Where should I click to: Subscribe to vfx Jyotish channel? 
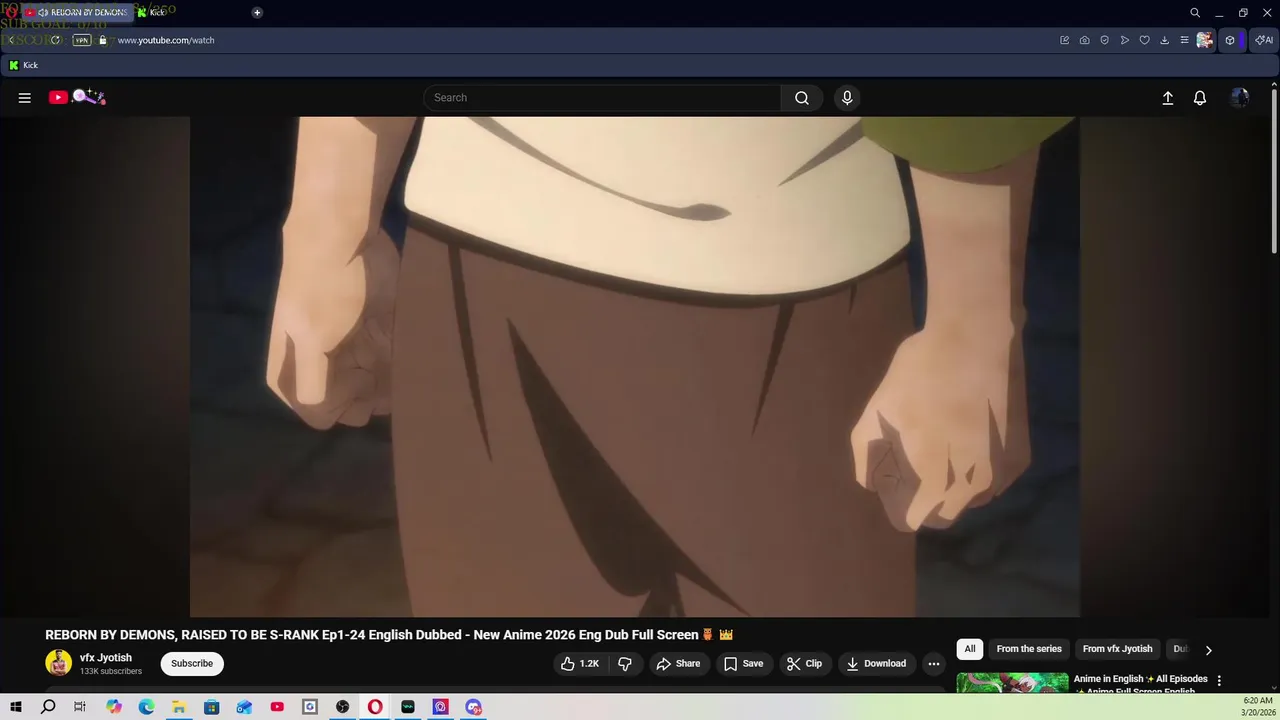192,664
